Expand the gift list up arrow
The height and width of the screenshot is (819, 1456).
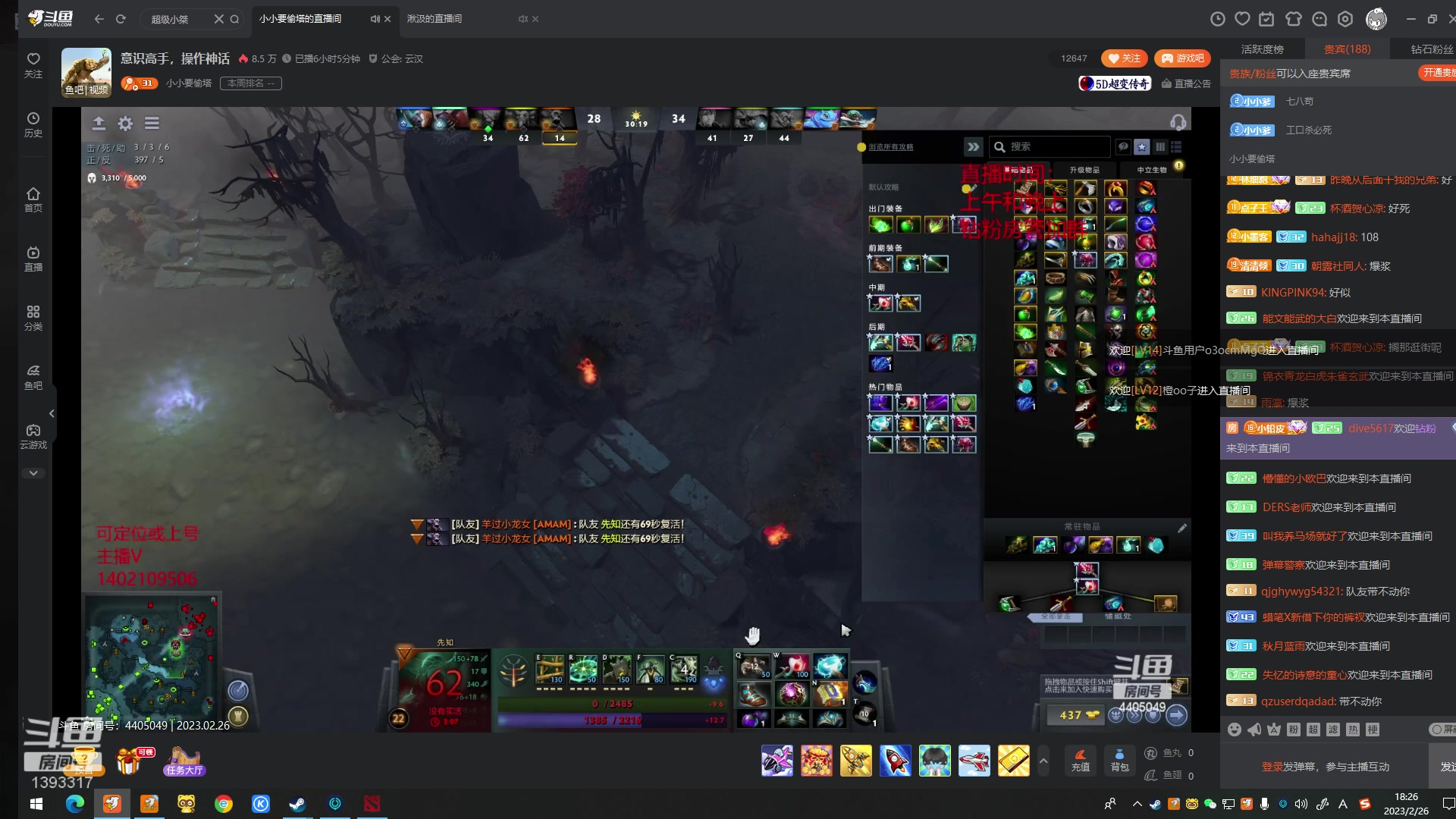click(x=1043, y=761)
